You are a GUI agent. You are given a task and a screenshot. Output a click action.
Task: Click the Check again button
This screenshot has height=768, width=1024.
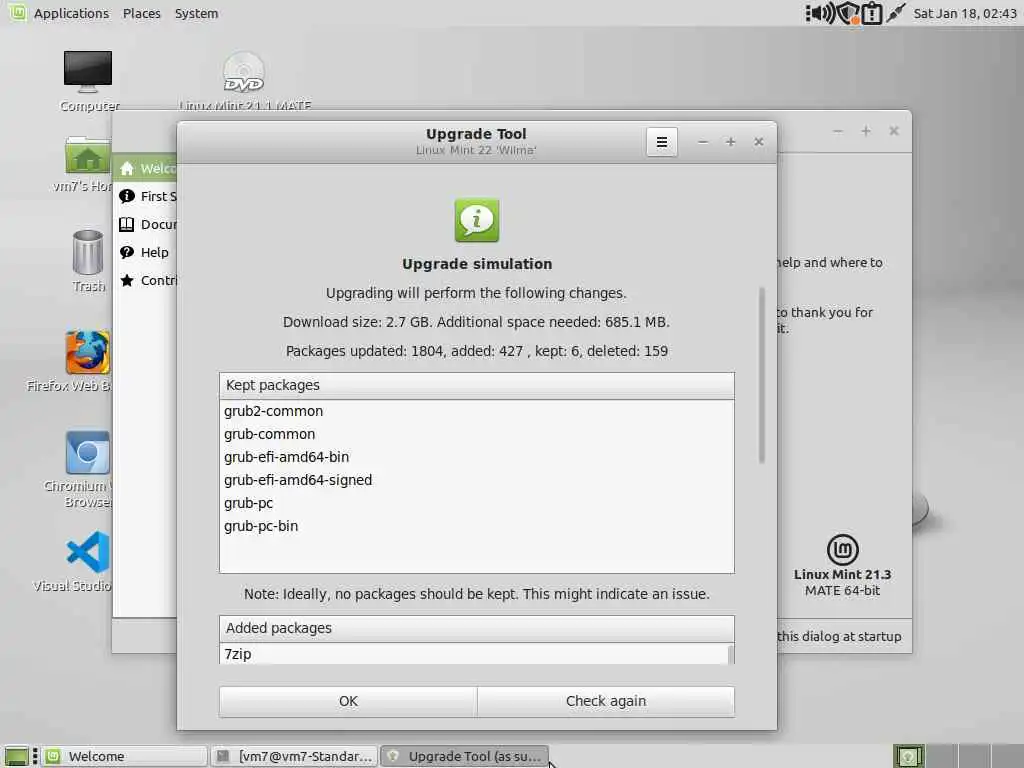(606, 701)
